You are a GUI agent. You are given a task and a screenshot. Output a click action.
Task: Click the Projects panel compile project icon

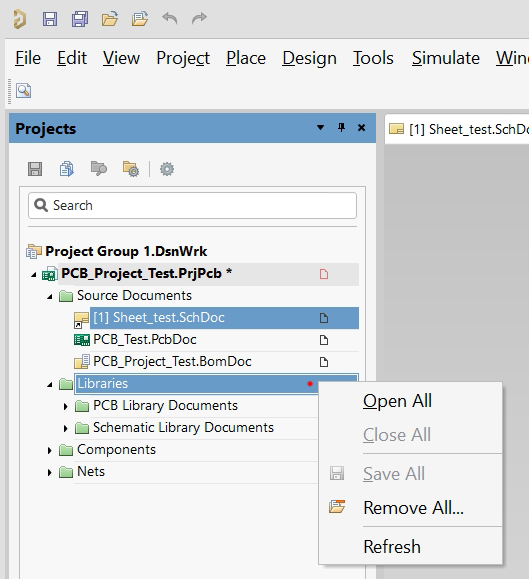(x=99, y=169)
